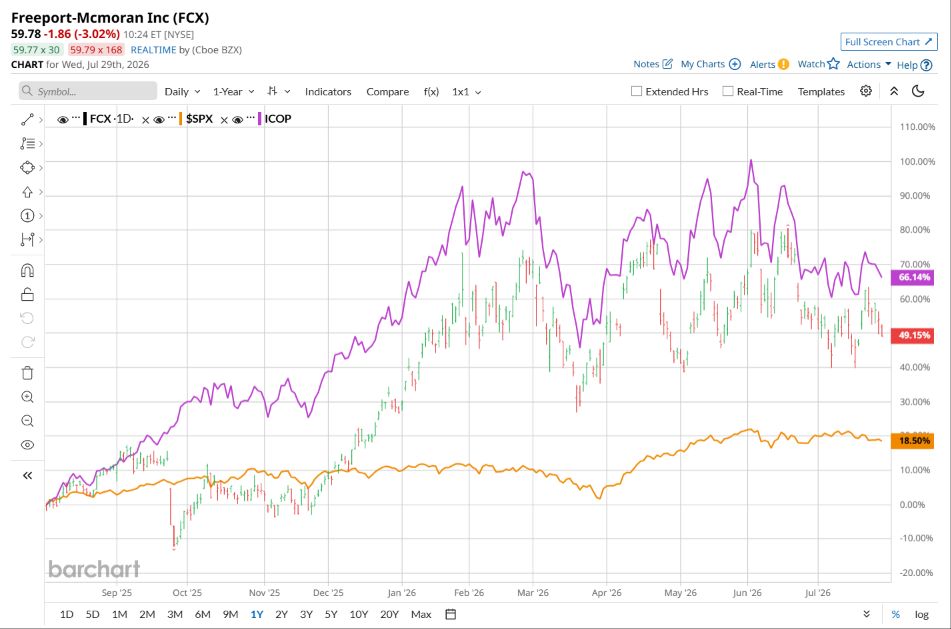Click the 18.50% orange price label
This screenshot has width=951, height=629.
[x=912, y=440]
